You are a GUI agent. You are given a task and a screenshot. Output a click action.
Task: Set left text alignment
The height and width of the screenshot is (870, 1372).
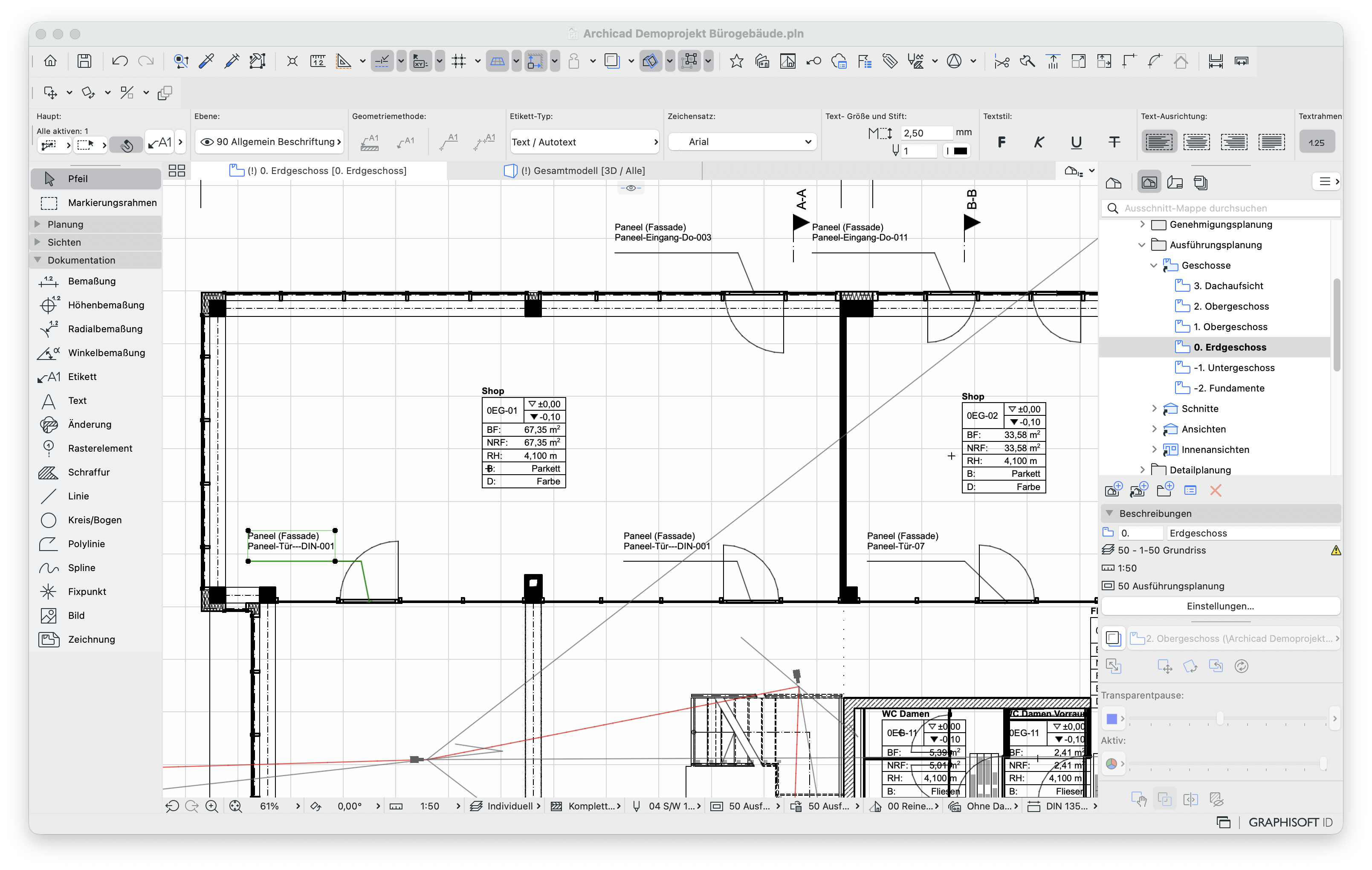click(x=1159, y=142)
